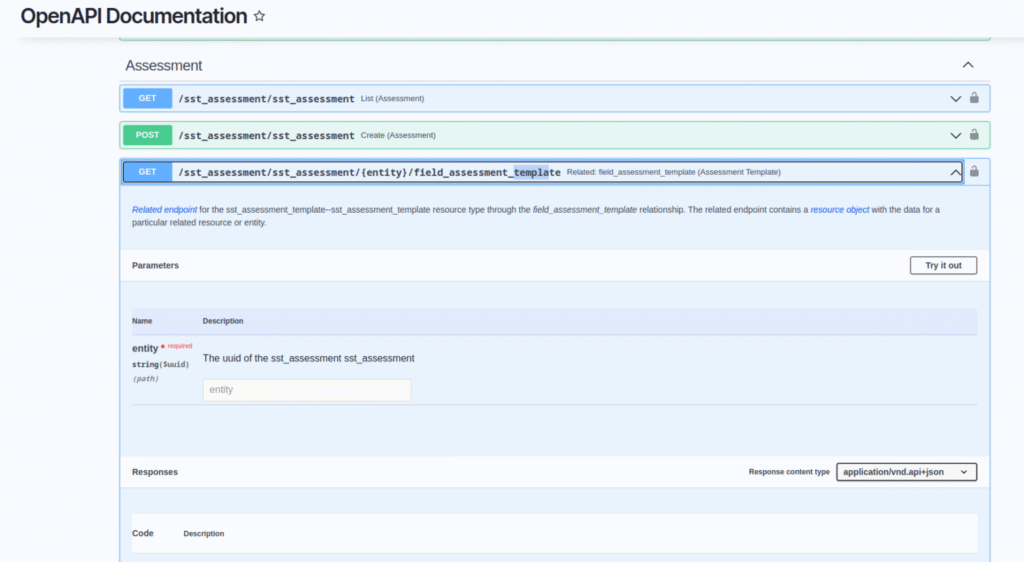Image resolution: width=1024 pixels, height=562 pixels.
Task: Open authorization lock on field_assessment_template endpoint row
Action: [974, 172]
